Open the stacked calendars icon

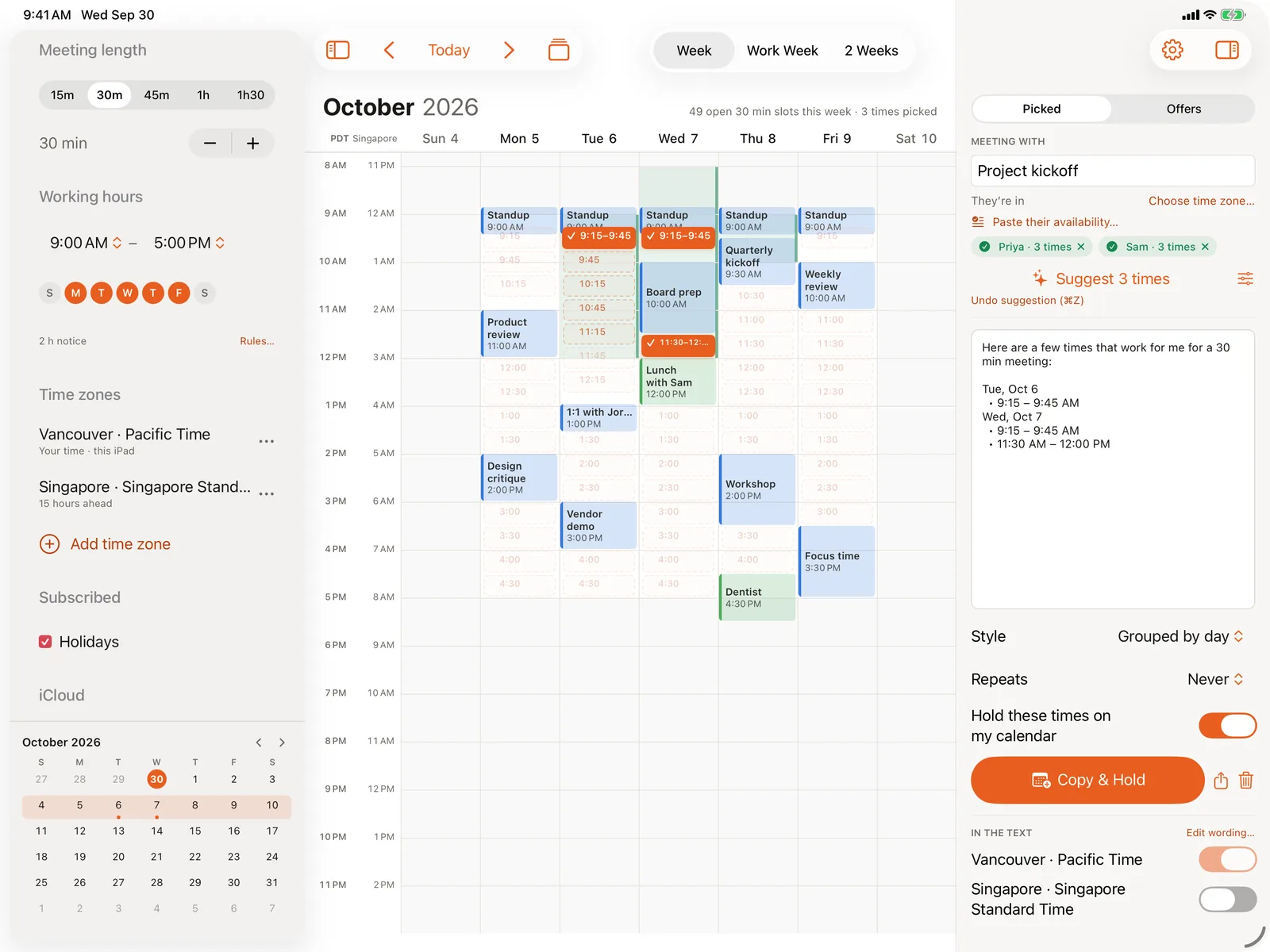[559, 50]
